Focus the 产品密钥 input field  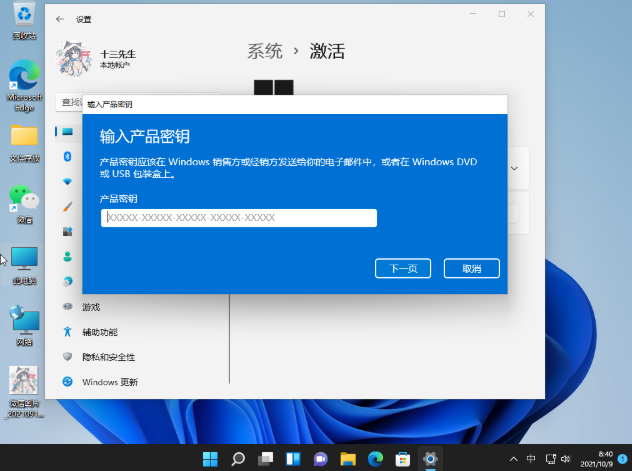coord(239,218)
